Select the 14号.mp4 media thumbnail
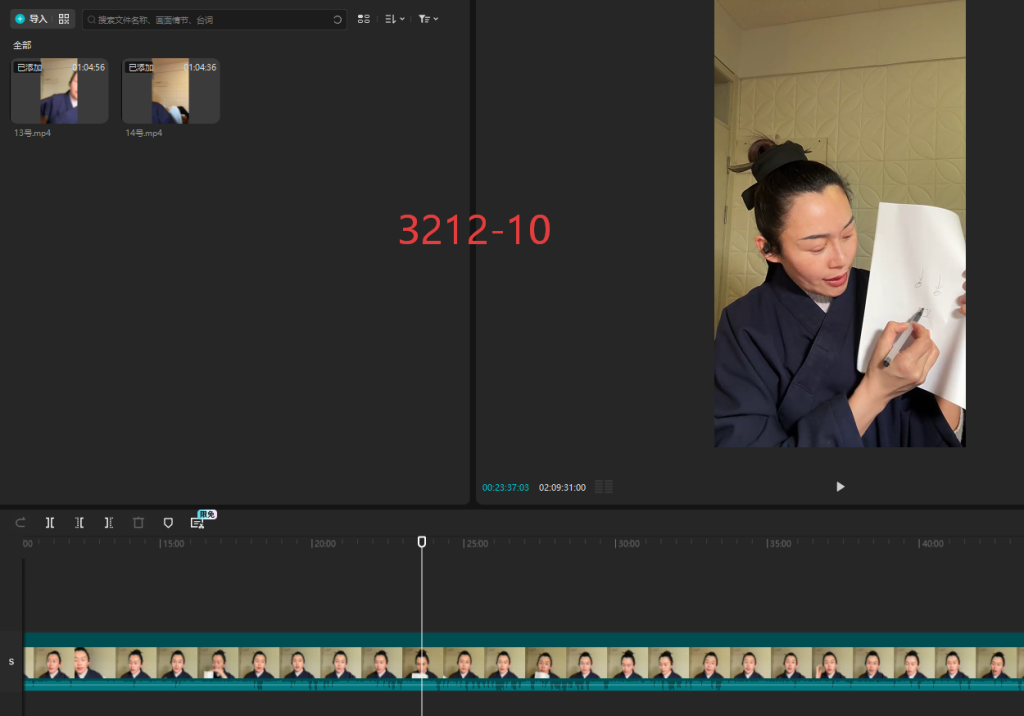The image size is (1024, 716). pyautogui.click(x=171, y=91)
